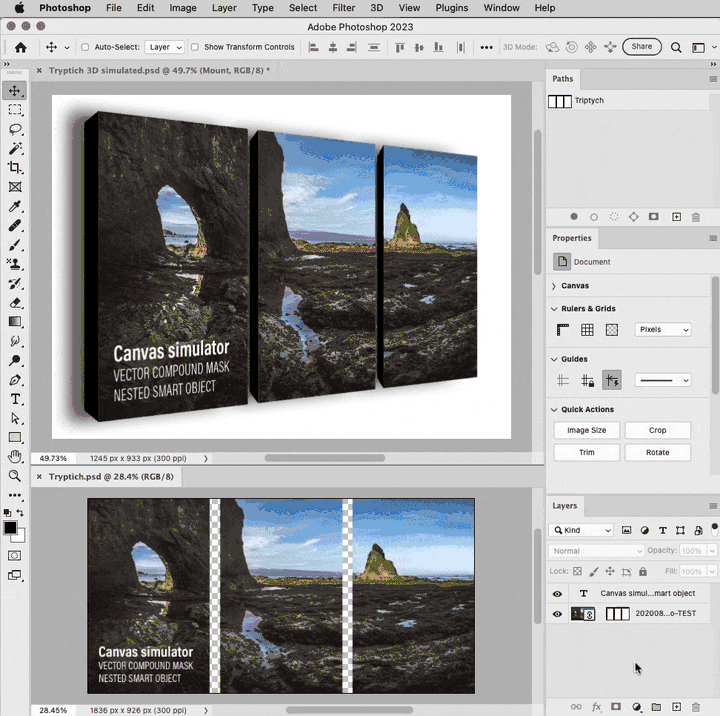Enable Show Transform Controls checkbox
The image size is (720, 716).
tap(195, 47)
